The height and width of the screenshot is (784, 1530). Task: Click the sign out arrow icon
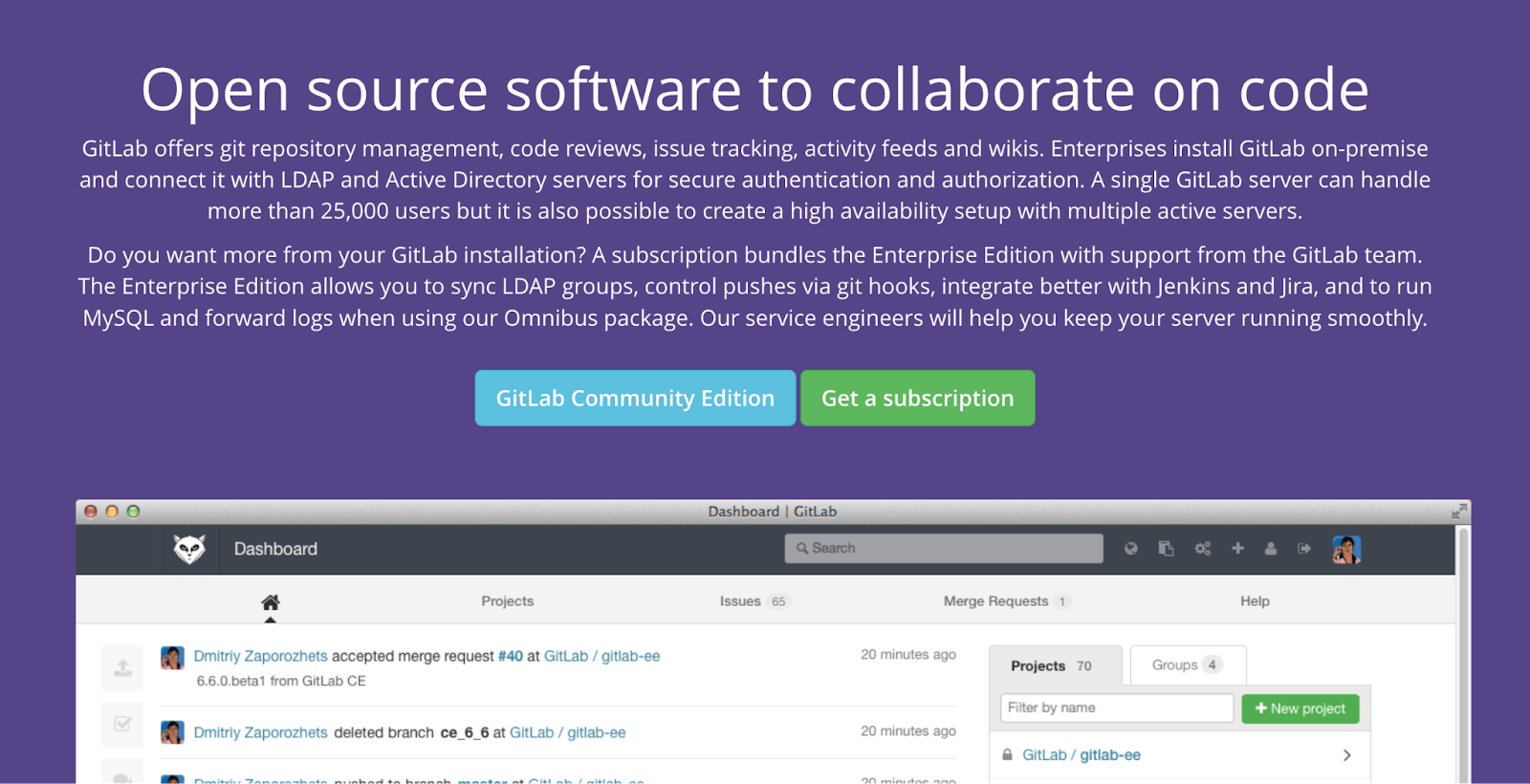[1304, 549]
